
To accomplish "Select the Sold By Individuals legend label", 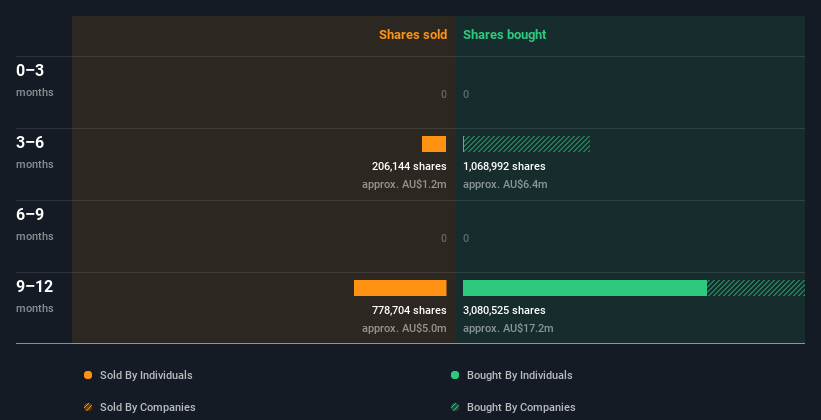I will point(146,375).
